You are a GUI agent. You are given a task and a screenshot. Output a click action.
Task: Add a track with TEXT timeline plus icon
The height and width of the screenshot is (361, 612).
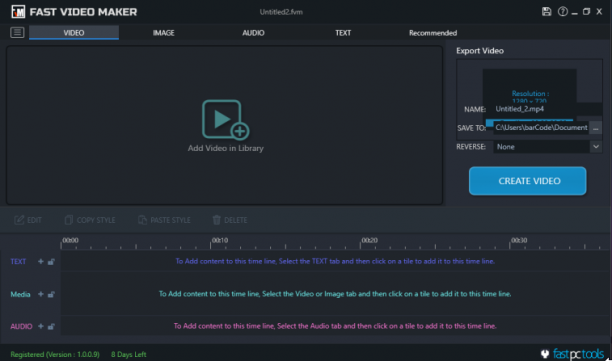click(x=41, y=261)
